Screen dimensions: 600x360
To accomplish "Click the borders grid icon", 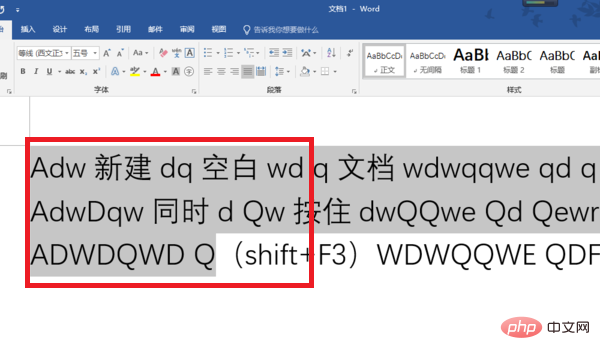I will click(325, 71).
